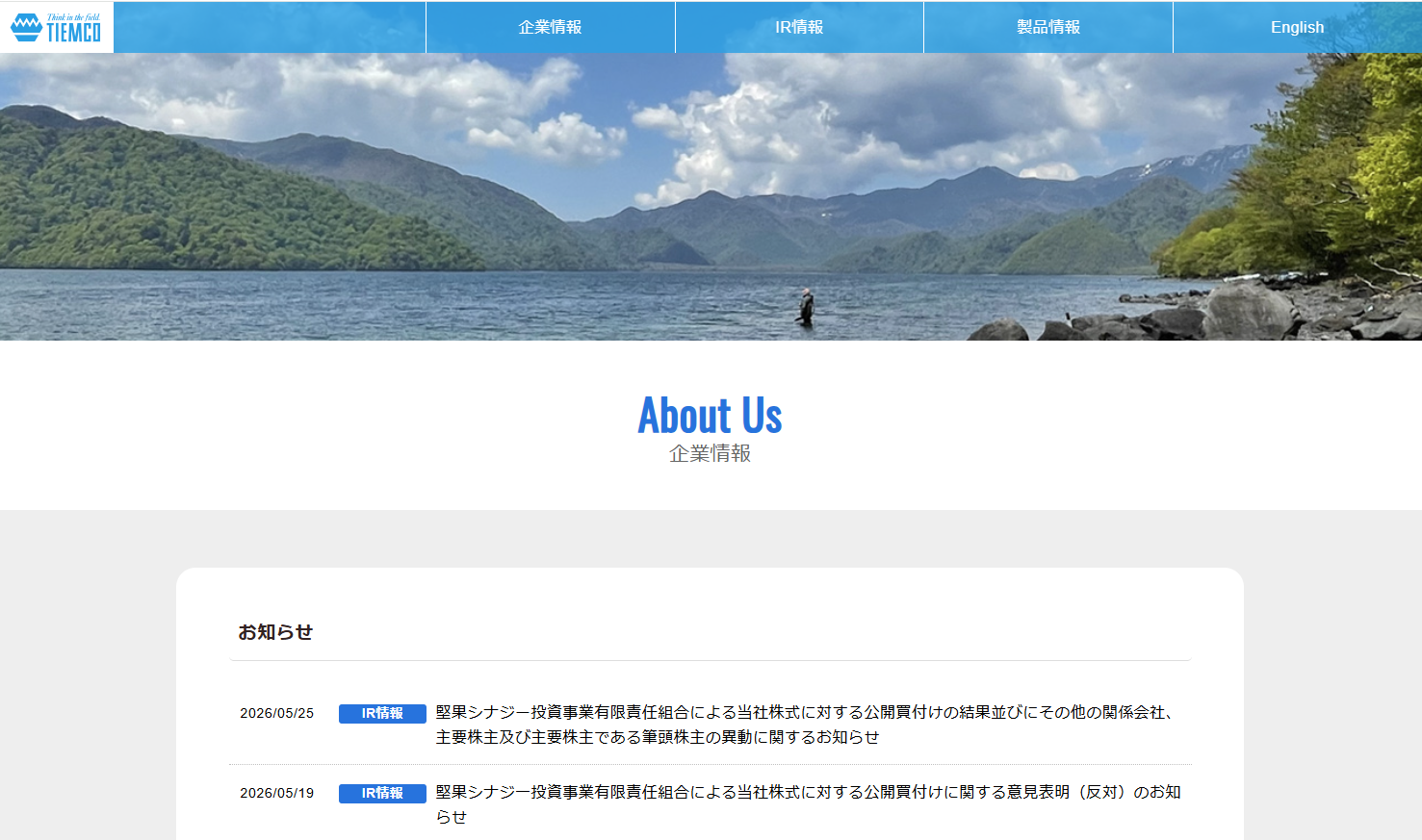This screenshot has height=840, width=1422.
Task: Switch the site language to English
Action: pos(1297,27)
